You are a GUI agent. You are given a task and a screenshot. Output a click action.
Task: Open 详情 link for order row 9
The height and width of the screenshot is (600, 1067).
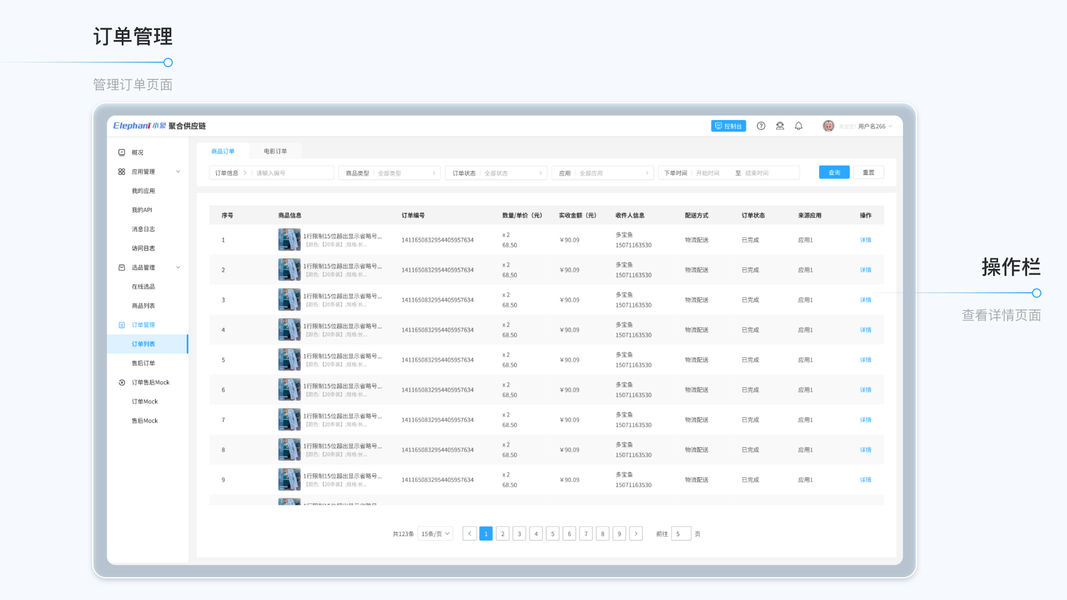click(866, 480)
